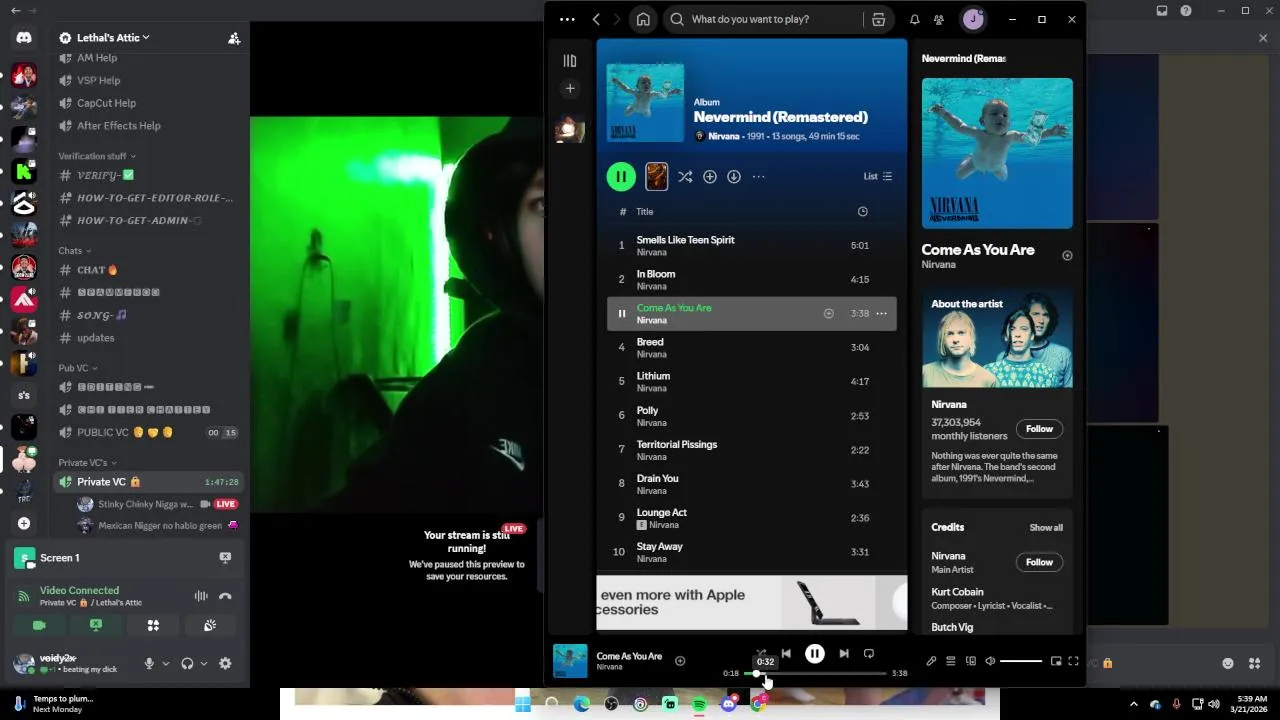This screenshot has width=1280, height=720.
Task: Collapse the Chats category
Action: (74, 251)
